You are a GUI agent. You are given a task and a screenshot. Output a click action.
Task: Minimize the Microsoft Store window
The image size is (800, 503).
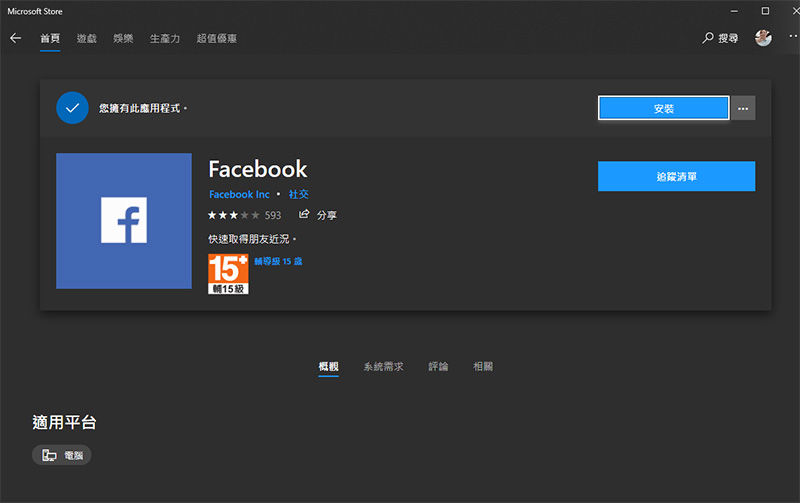click(734, 11)
